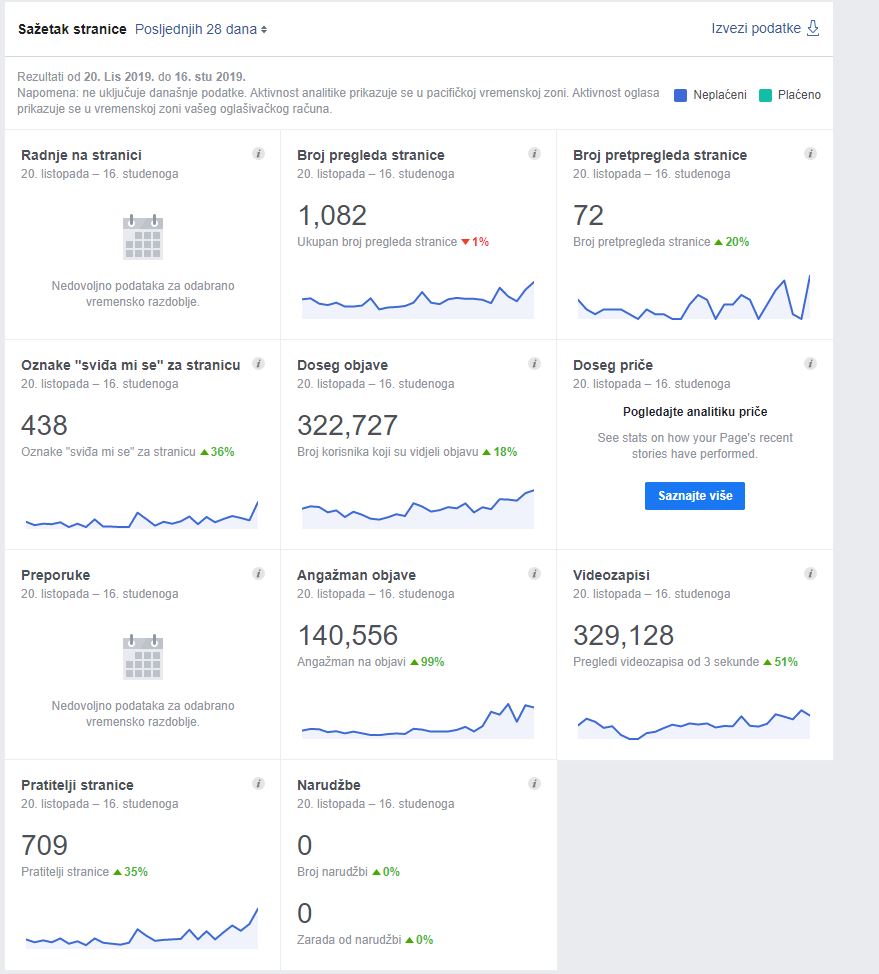This screenshot has height=974, width=879.
Task: Click info icon for Doseg objave
Action: (x=534, y=363)
